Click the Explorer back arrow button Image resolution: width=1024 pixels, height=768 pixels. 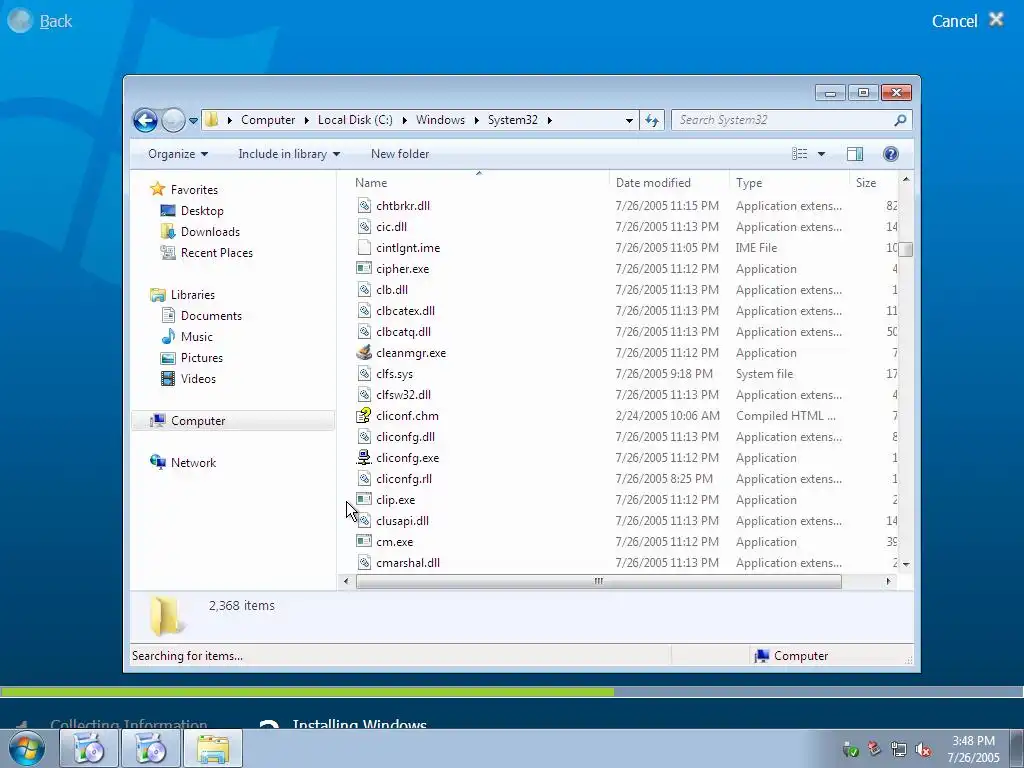(145, 120)
